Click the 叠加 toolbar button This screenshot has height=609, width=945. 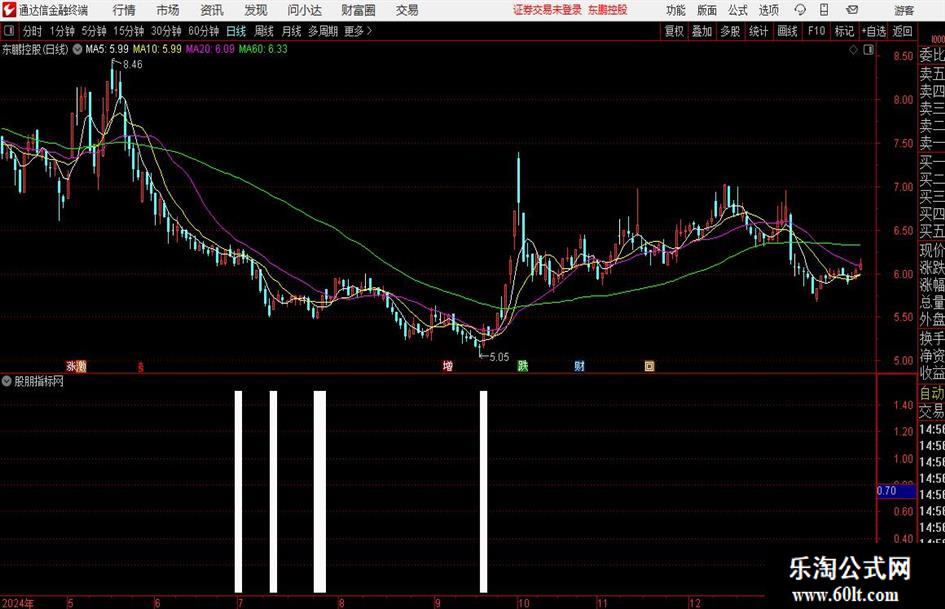pos(702,31)
